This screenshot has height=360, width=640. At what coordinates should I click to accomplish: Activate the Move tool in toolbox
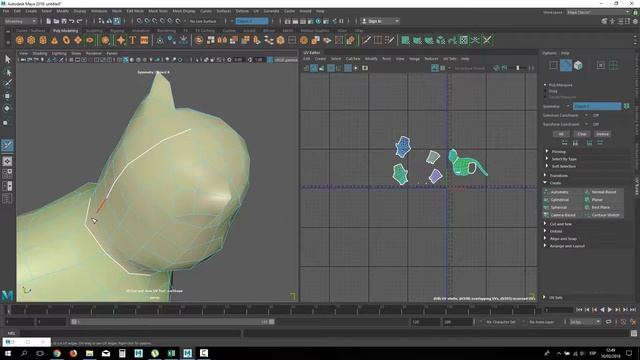click(x=7, y=96)
